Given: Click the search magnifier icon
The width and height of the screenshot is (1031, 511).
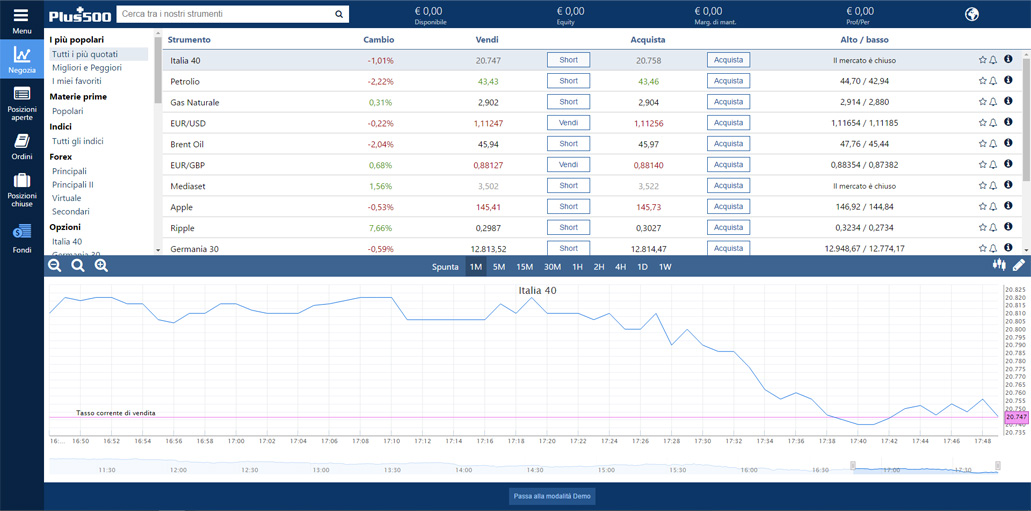Looking at the screenshot, I should [x=339, y=14].
